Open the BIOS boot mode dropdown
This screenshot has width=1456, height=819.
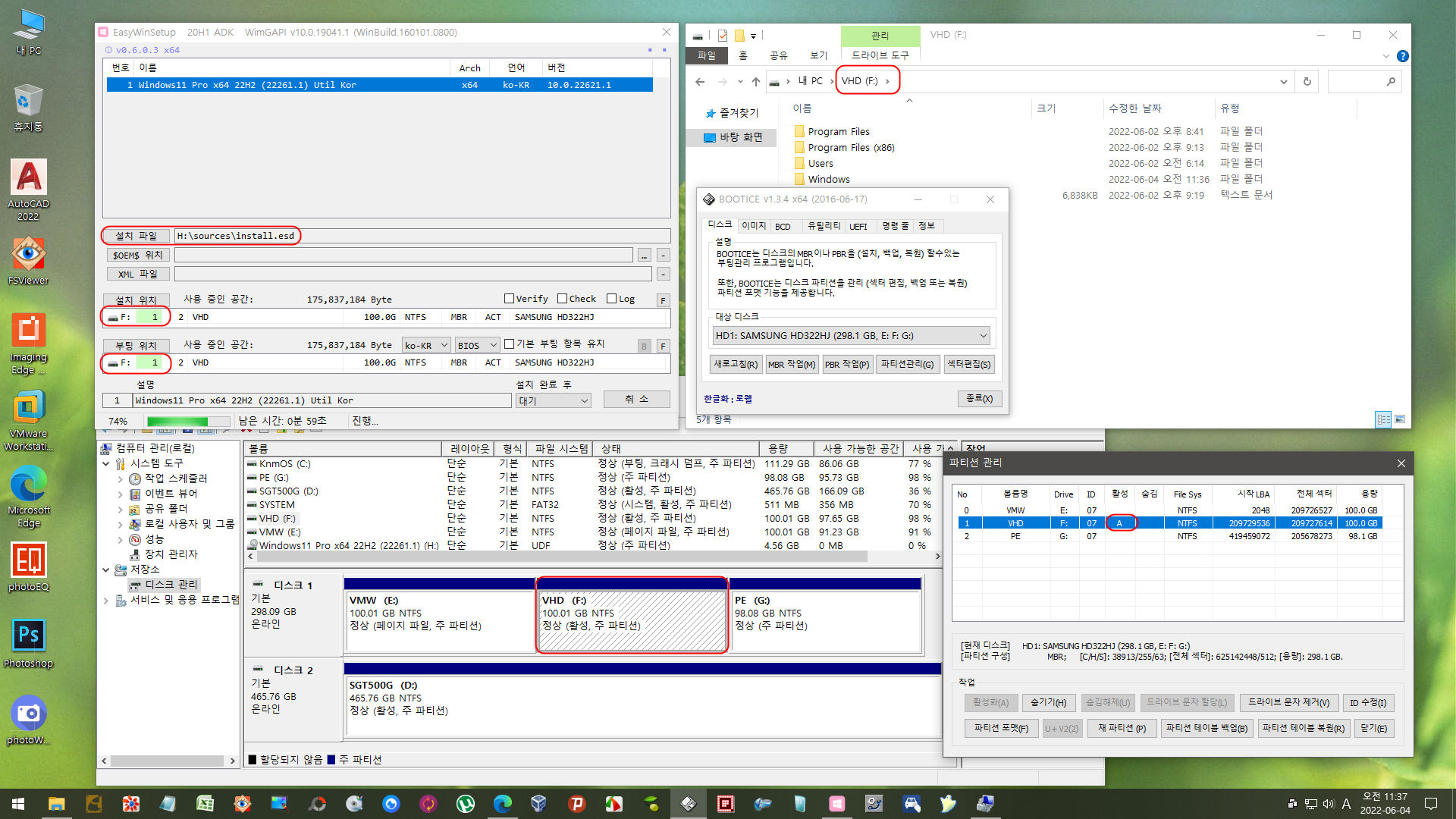(477, 346)
